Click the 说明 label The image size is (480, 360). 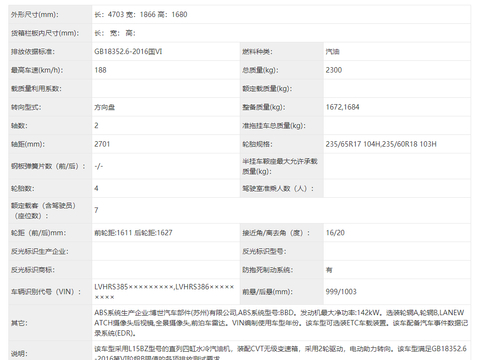point(19,354)
